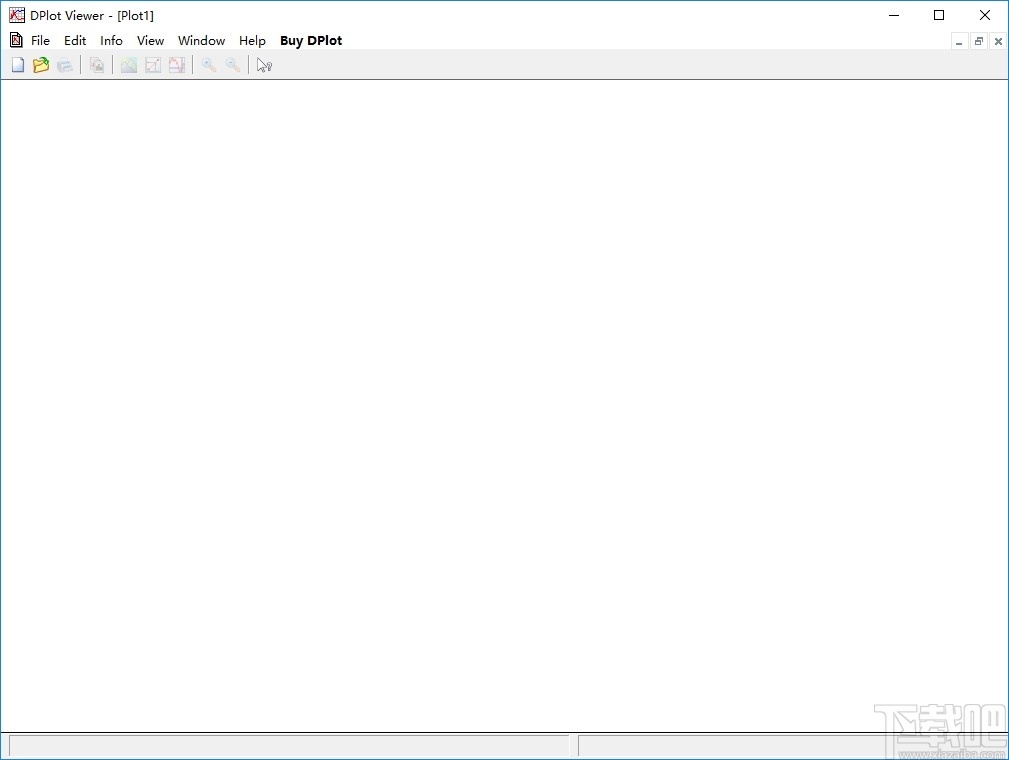Activate the What's This help pointer
The height and width of the screenshot is (760, 1009).
(263, 64)
